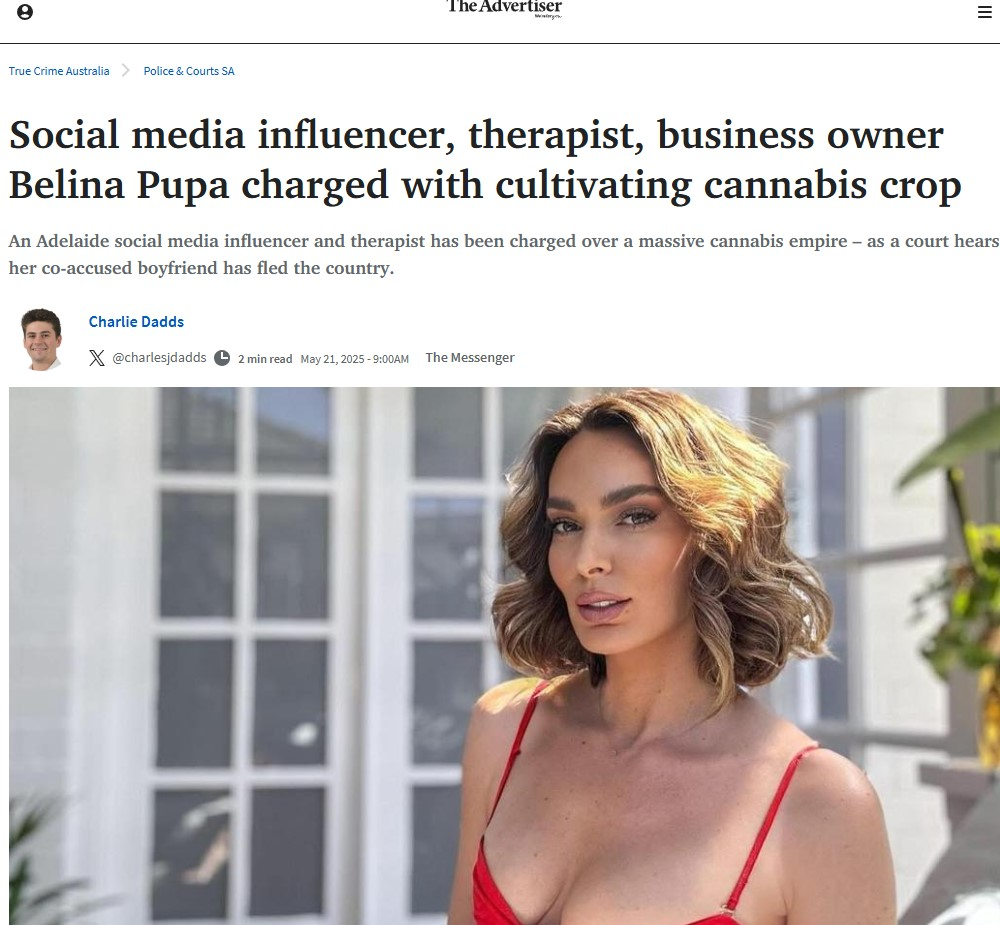1000x925 pixels.
Task: Click the breadcrumb chevron arrow separator
Action: click(126, 70)
